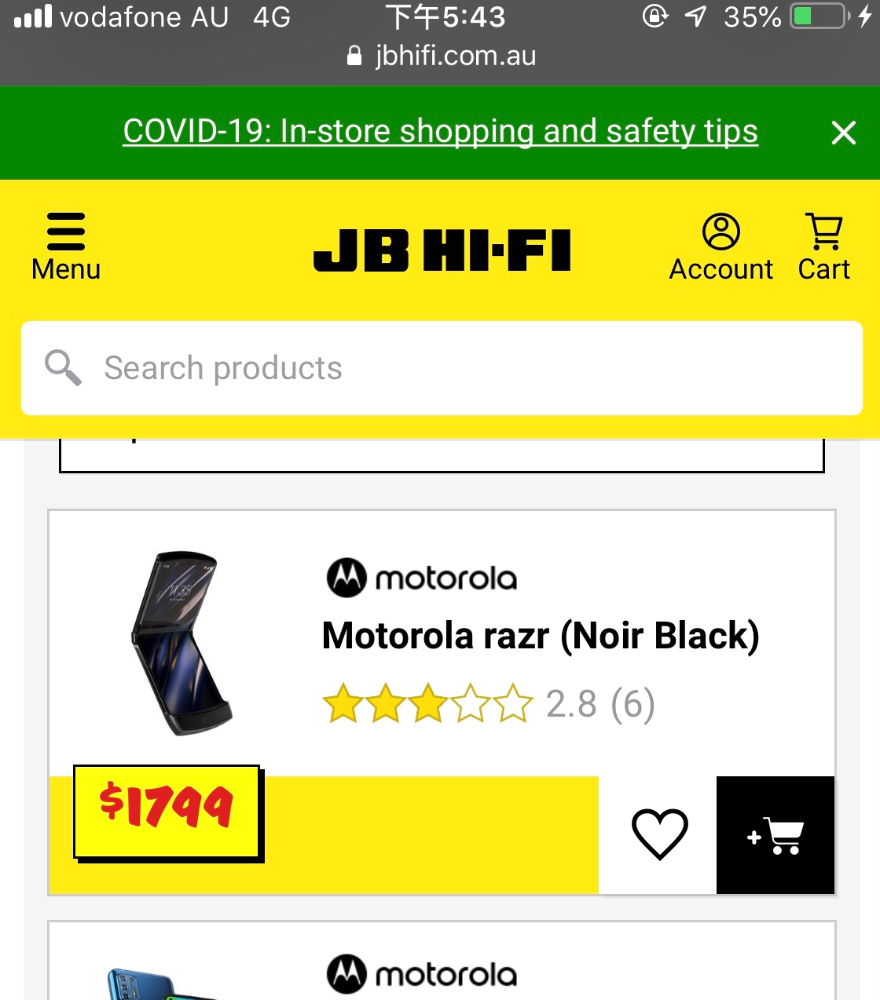Open the blue Motorola phone thumbnail

pos(163,984)
